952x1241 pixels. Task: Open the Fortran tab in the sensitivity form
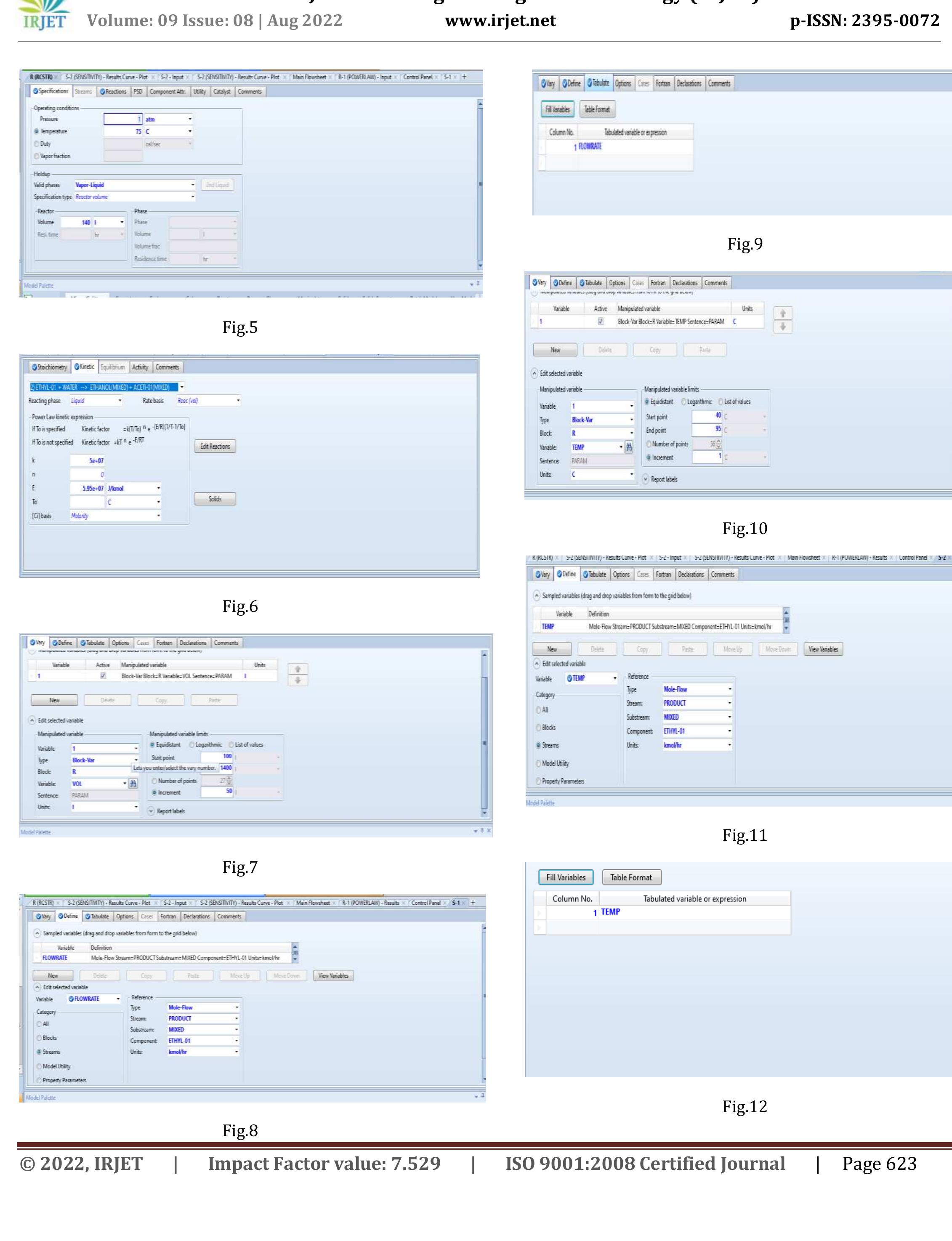point(165,643)
